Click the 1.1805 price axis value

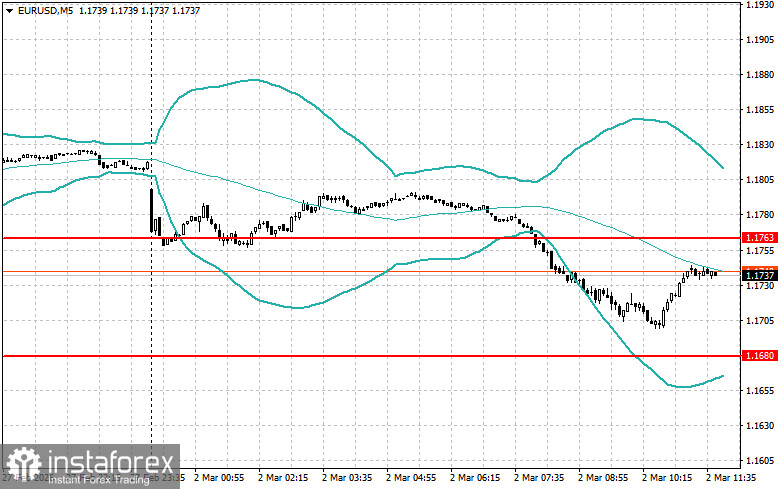[760, 180]
